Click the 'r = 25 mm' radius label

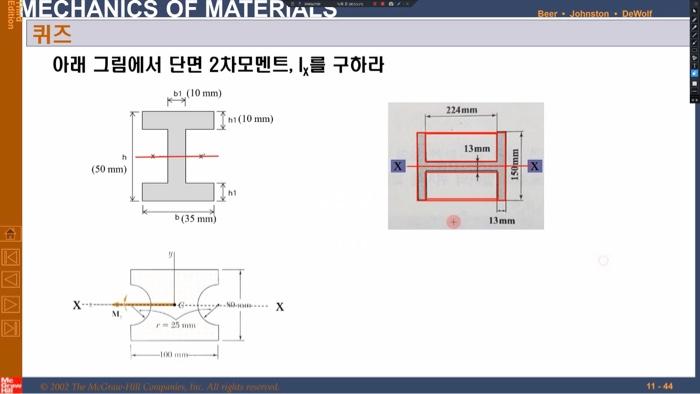[175, 325]
